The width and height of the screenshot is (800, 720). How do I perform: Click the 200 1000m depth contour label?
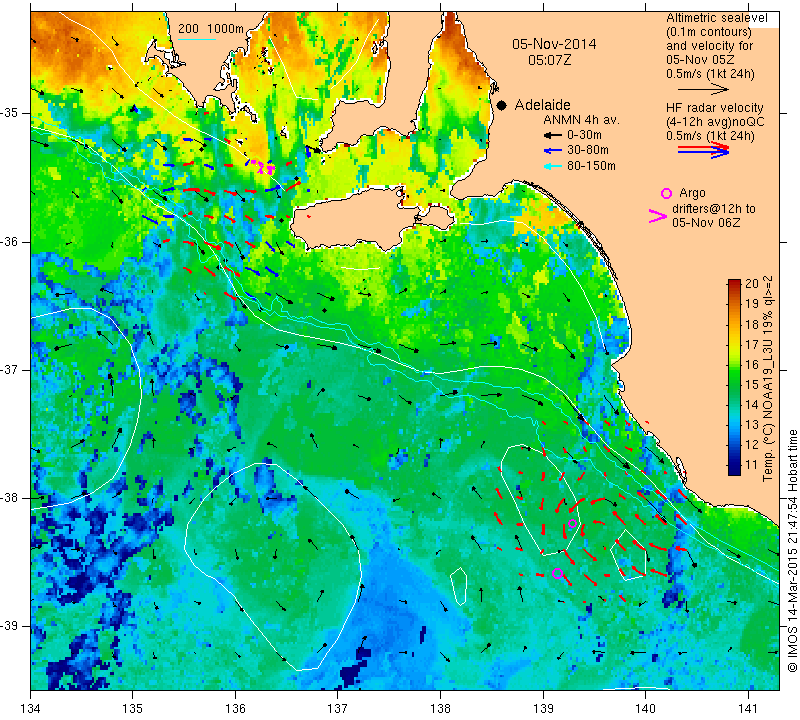pyautogui.click(x=211, y=29)
